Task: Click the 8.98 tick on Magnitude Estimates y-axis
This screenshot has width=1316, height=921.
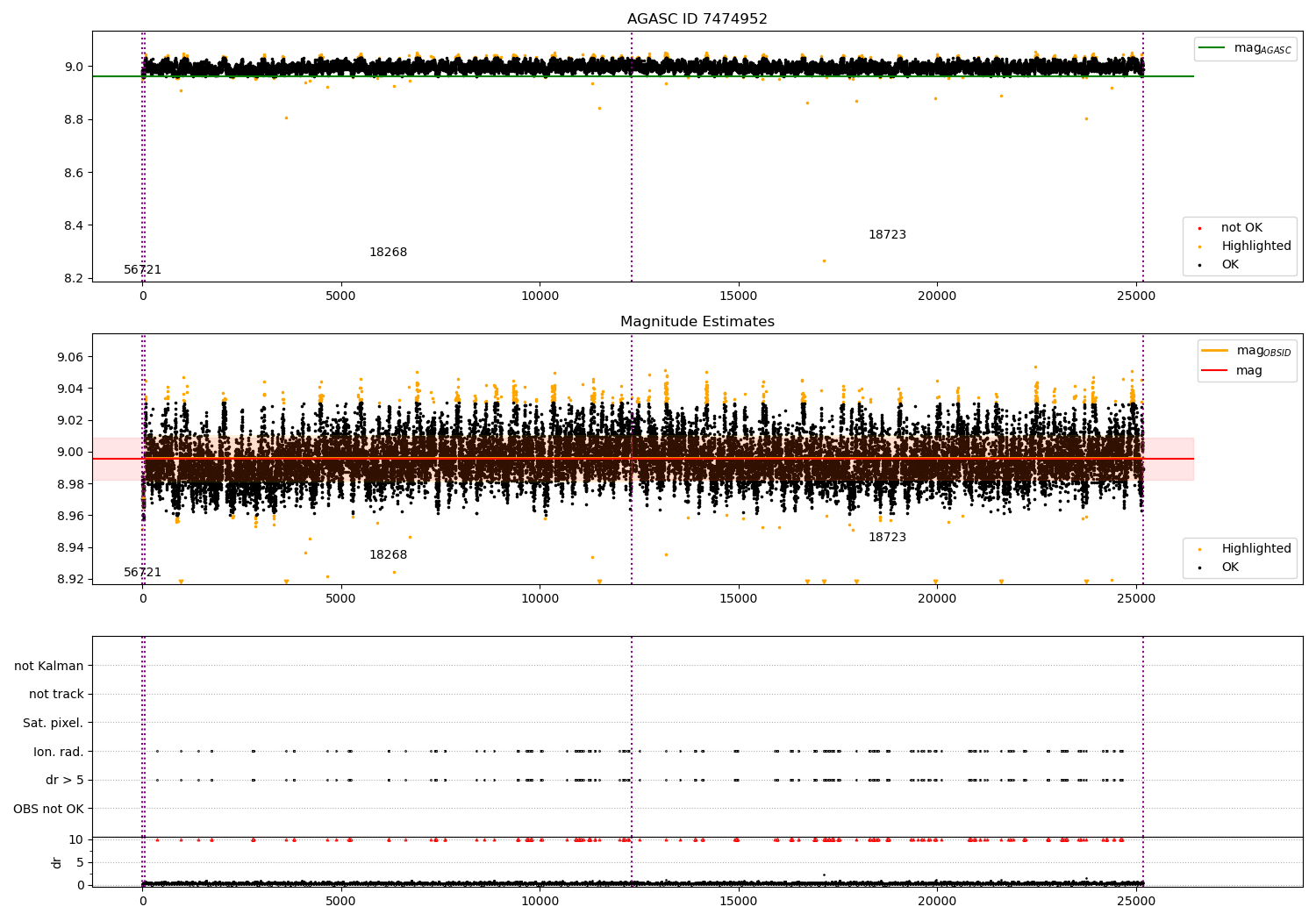Action: (x=70, y=484)
